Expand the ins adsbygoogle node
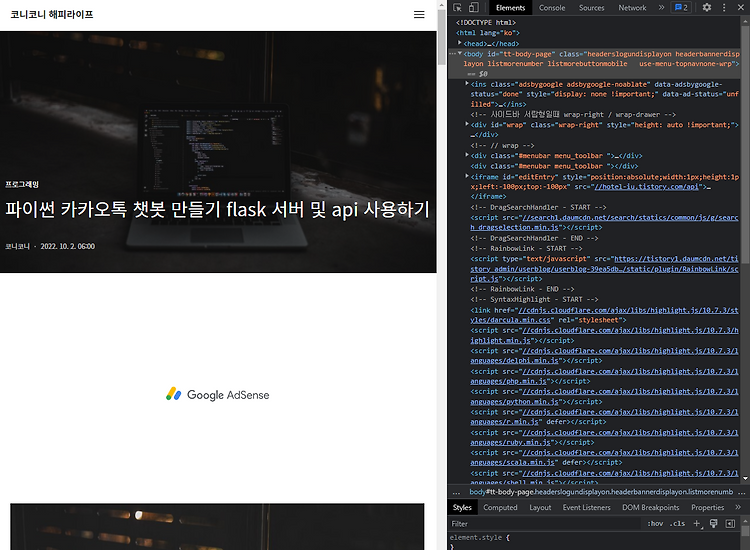This screenshot has height=550, width=750. 467,84
